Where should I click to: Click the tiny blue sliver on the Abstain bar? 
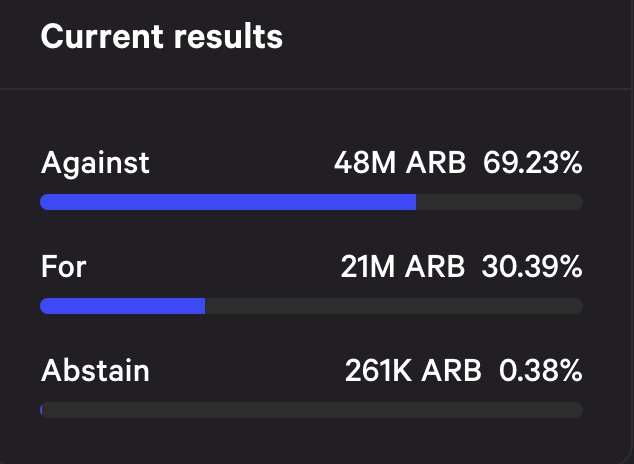pos(42,410)
